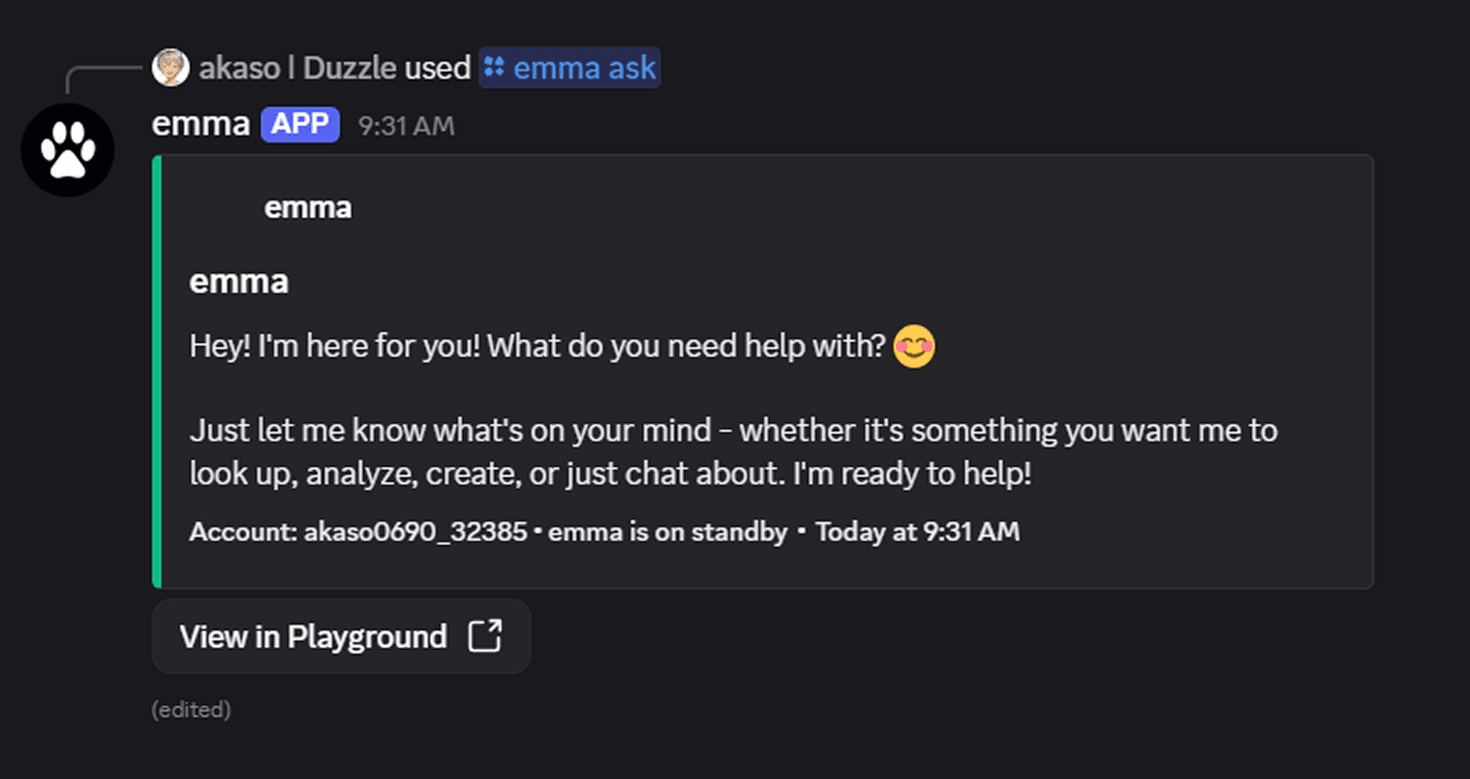Click the Account akaso0690_32385 footer text
Screen dimensions: 1470x779
click(x=358, y=532)
